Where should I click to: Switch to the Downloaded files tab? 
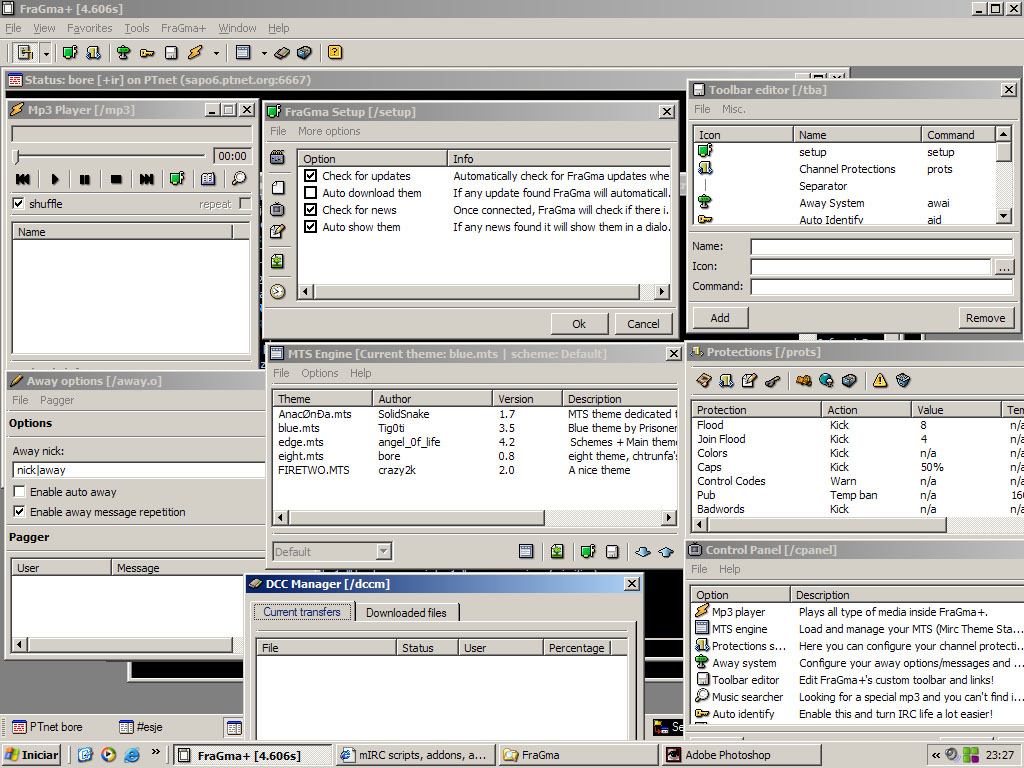[406, 613]
